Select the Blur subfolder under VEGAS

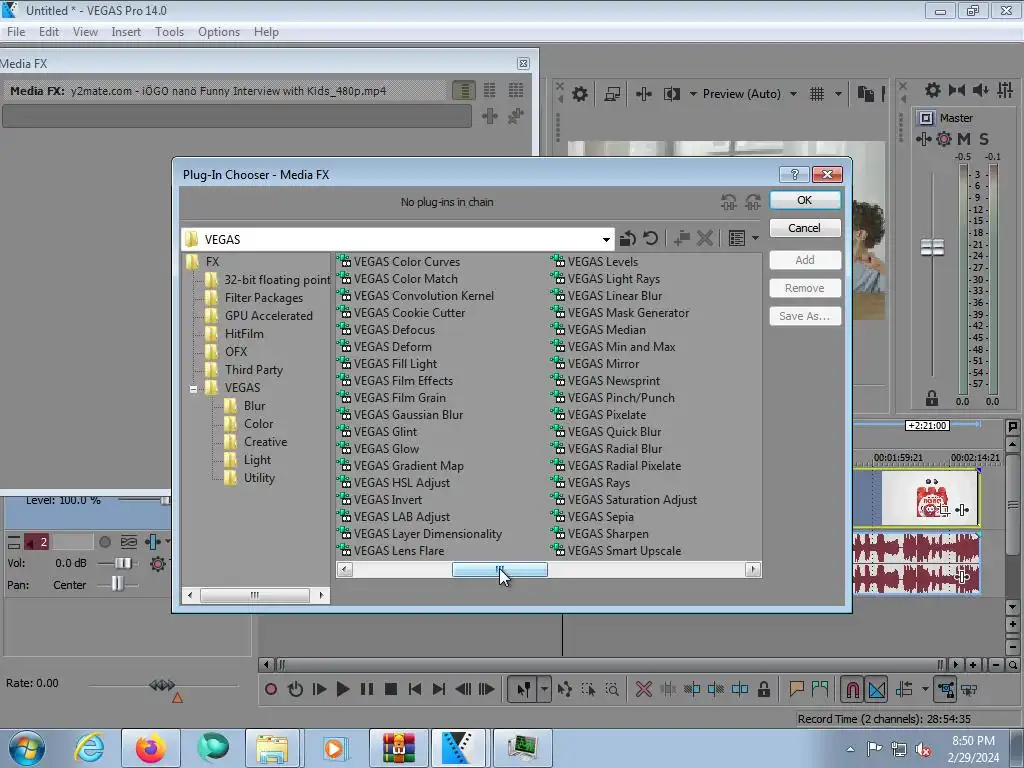(x=254, y=406)
